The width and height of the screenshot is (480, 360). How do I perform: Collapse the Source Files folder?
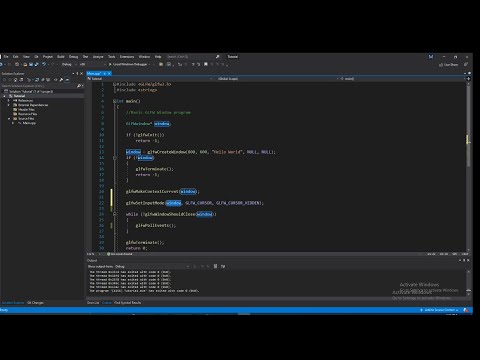click(x=9, y=118)
